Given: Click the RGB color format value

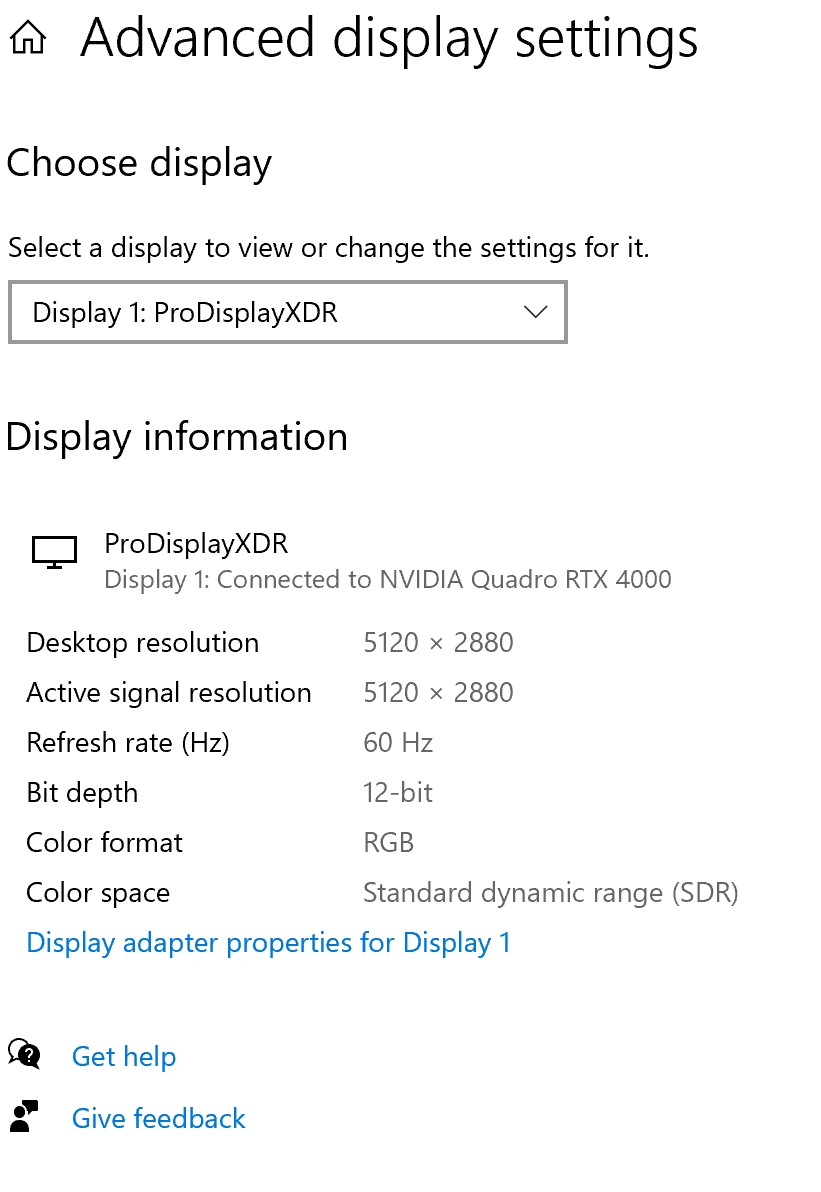Looking at the screenshot, I should click(388, 842).
